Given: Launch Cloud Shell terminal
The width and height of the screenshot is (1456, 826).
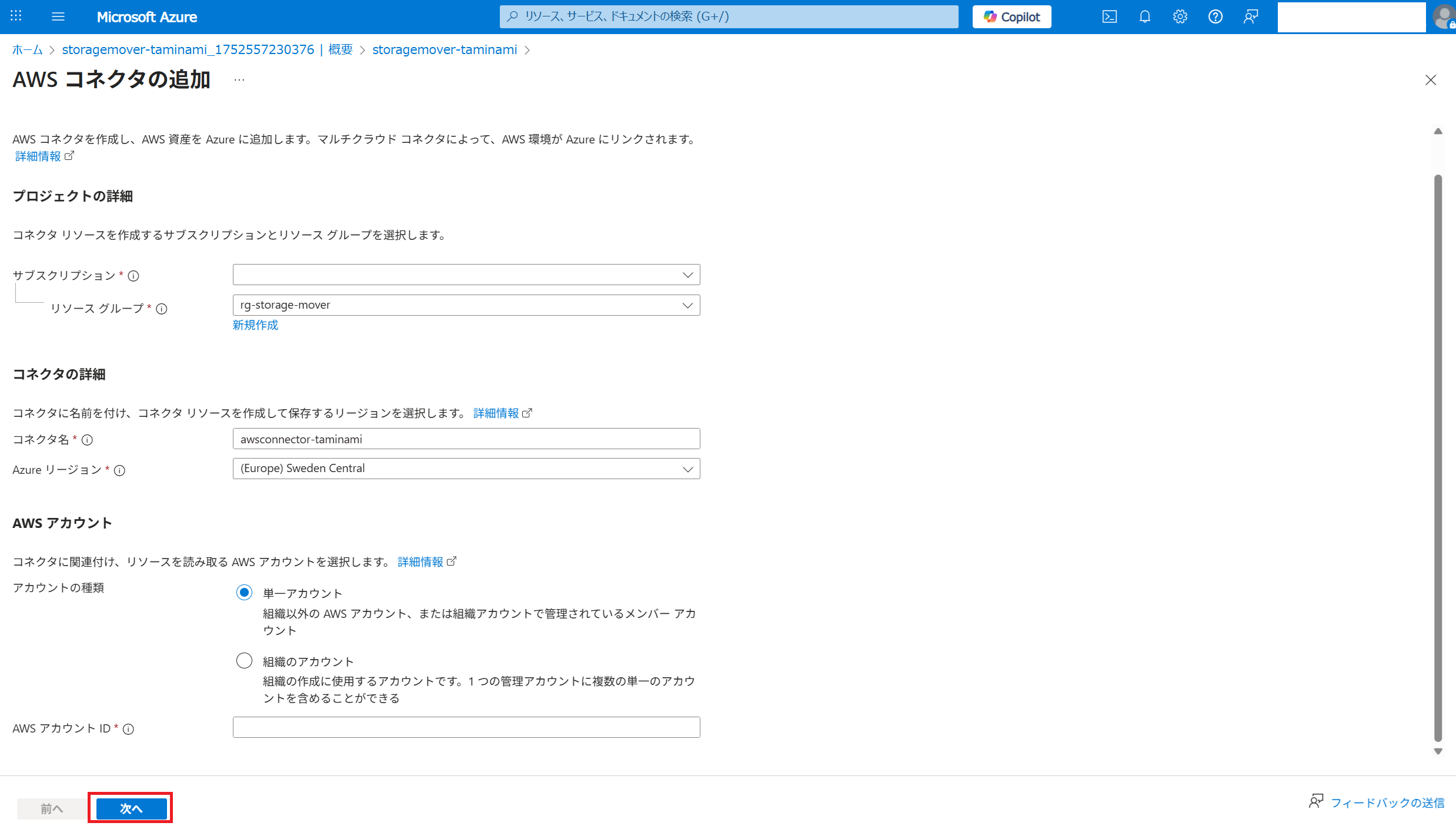Looking at the screenshot, I should point(1109,16).
